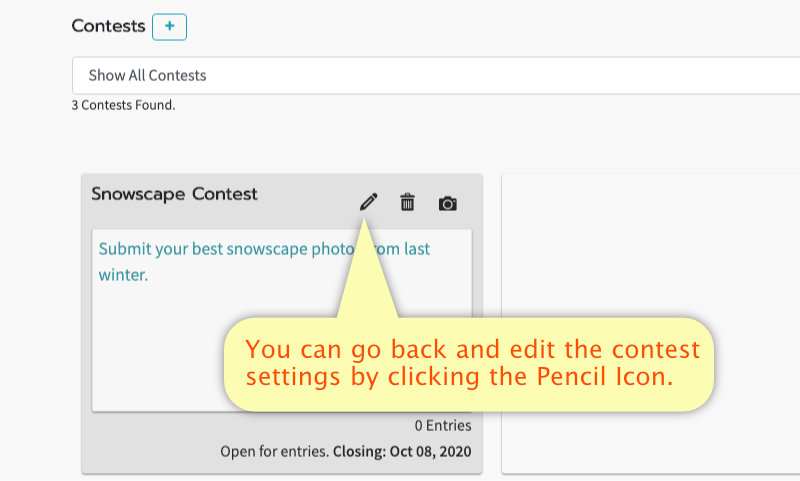Select the empty contest card beside Snowscape
This screenshot has height=481, width=800.
[651, 324]
